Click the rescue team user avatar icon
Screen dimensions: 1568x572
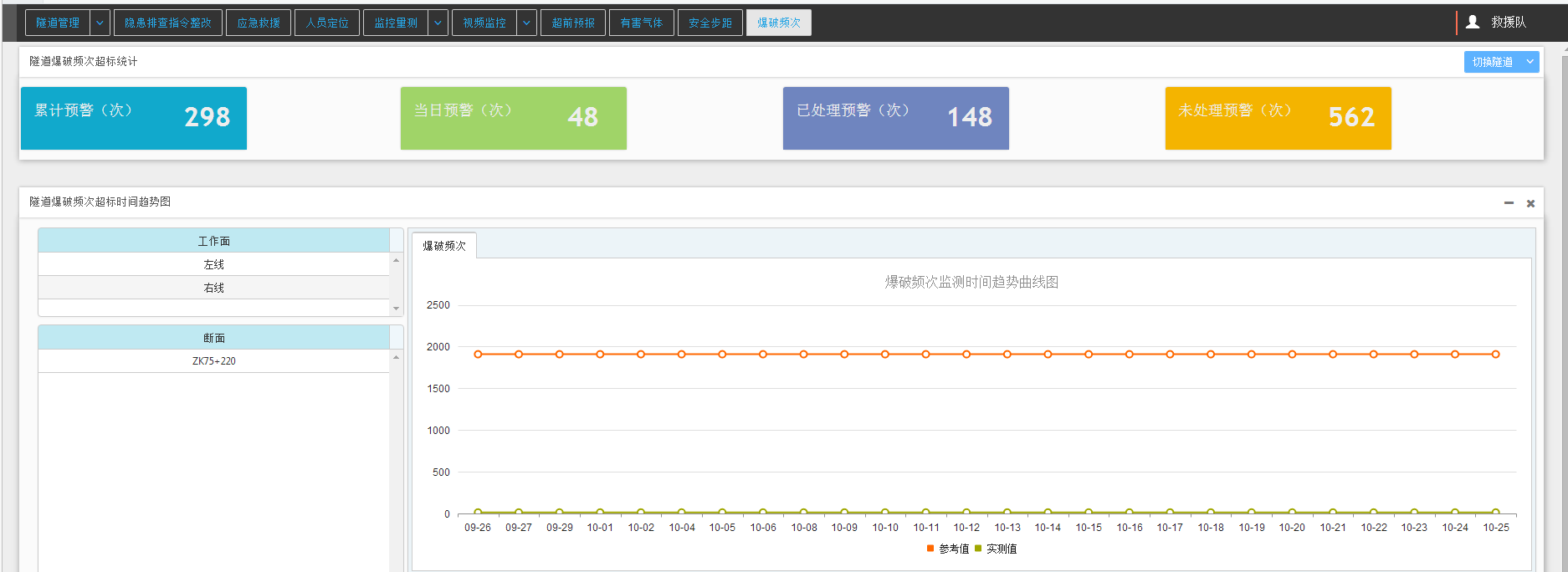1473,23
